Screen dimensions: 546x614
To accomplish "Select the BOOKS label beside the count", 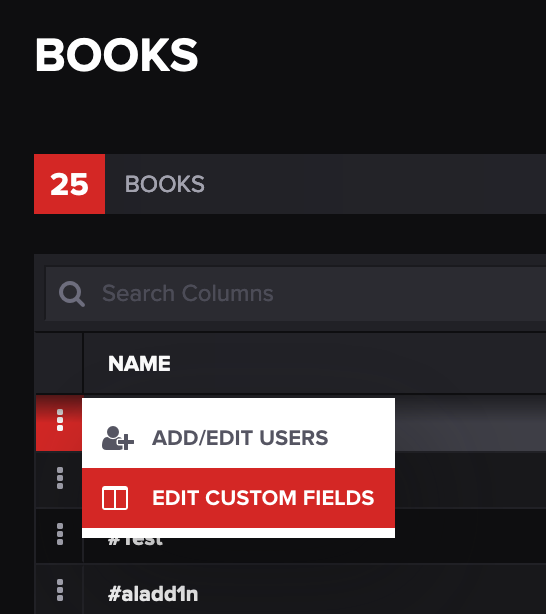I will point(165,184).
